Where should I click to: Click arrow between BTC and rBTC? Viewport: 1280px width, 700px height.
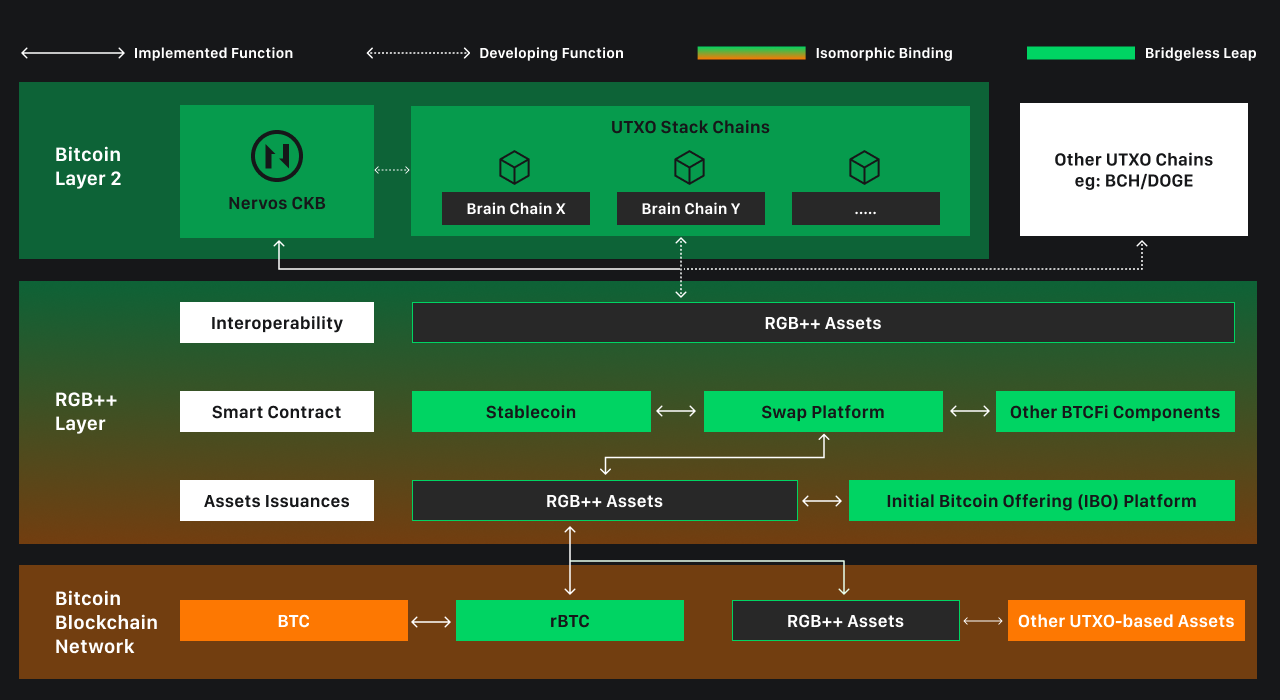point(432,621)
